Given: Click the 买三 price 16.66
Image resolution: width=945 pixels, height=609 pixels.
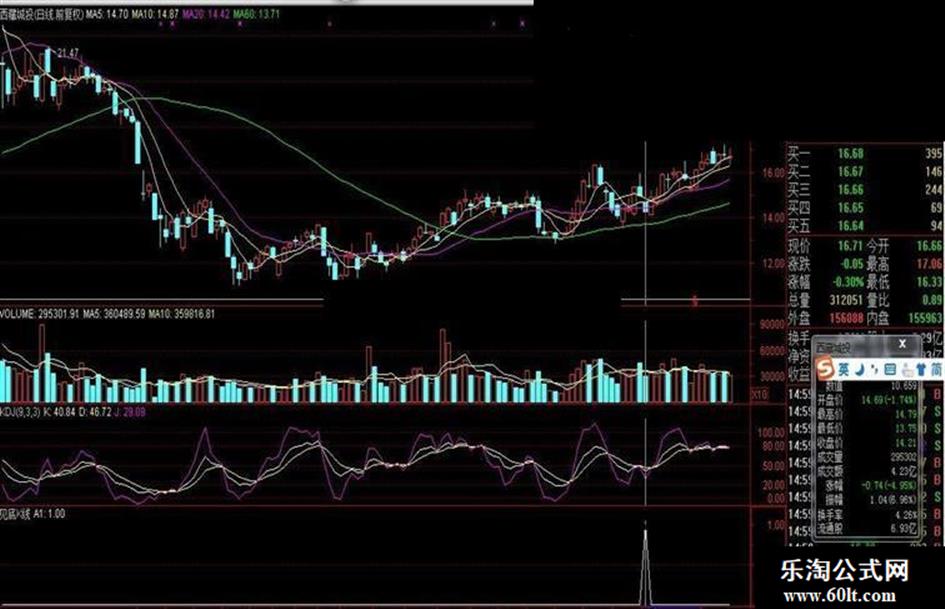Looking at the screenshot, I should point(850,190).
